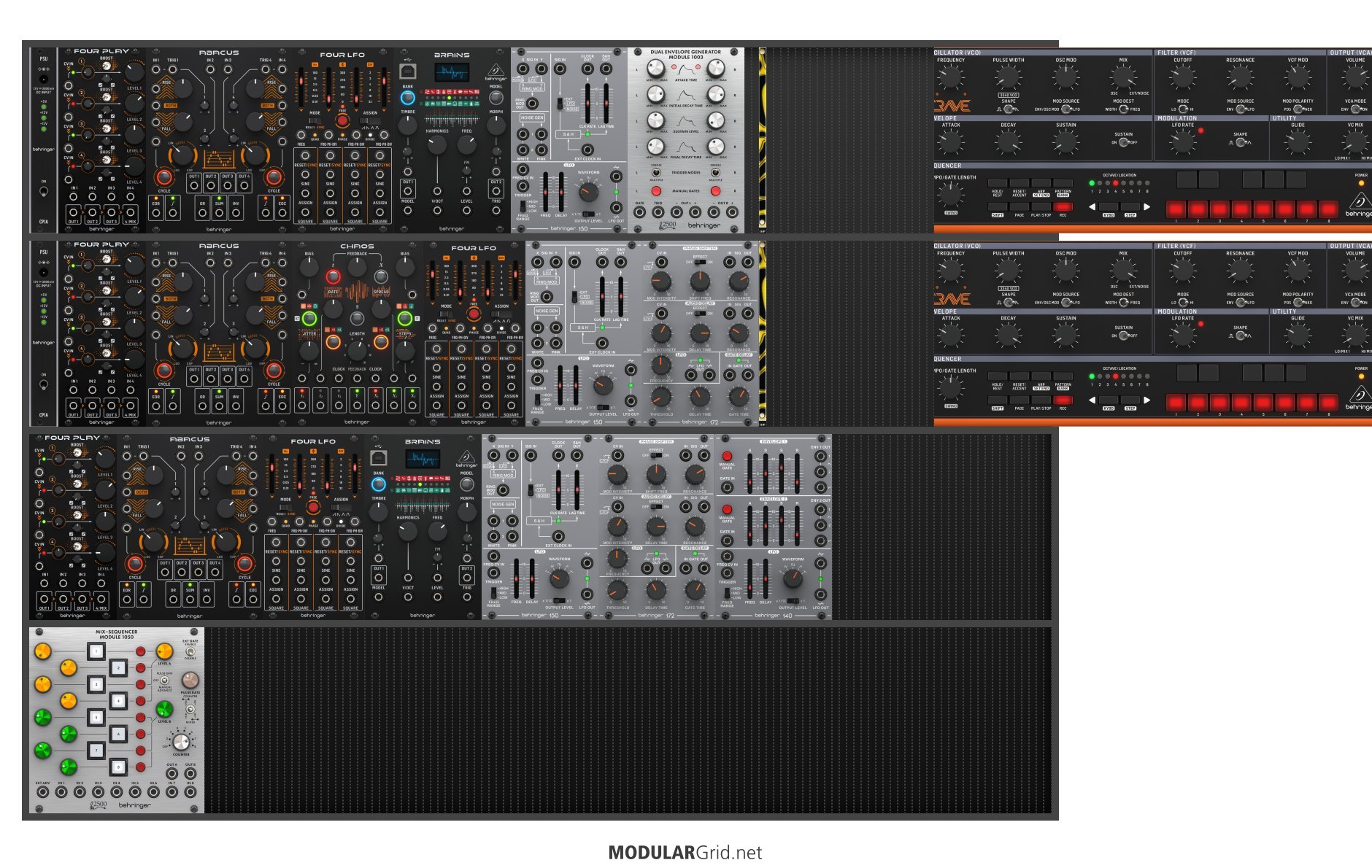Screen dimensions: 1372x868
Task: Click the USB port icon on third-row Brains module
Action: [x=379, y=458]
